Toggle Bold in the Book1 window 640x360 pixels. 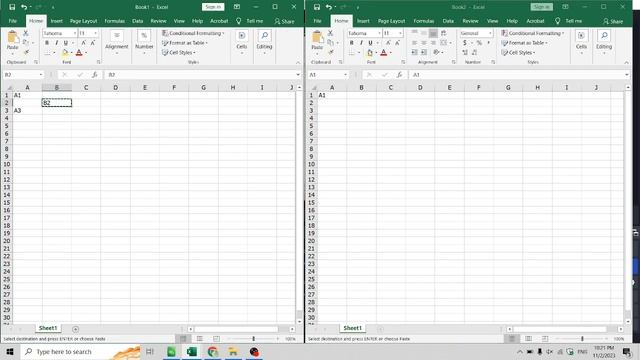point(47,43)
